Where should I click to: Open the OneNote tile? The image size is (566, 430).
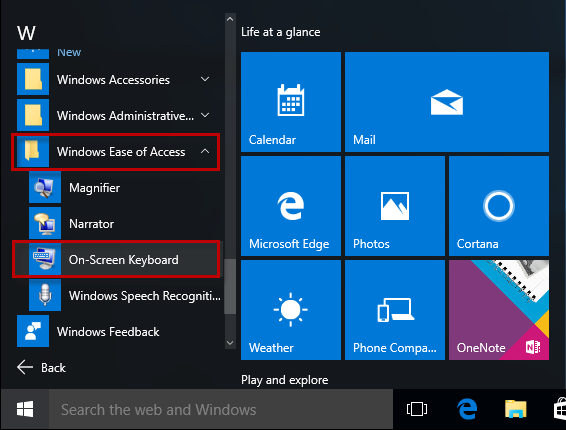point(499,310)
